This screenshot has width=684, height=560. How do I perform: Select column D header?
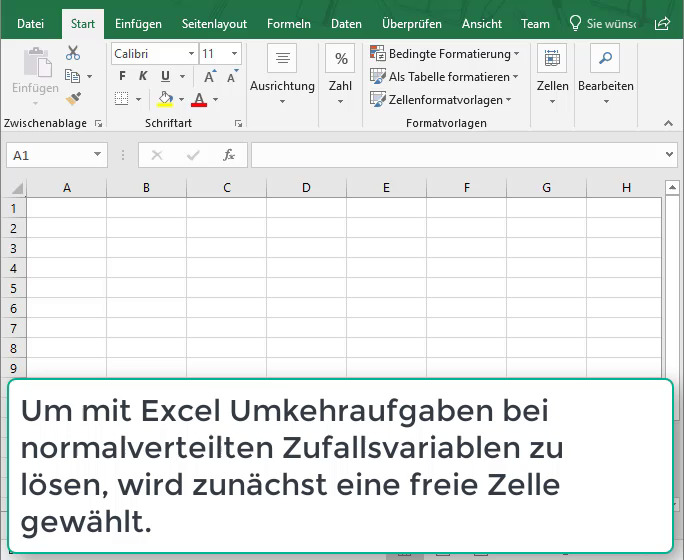click(x=306, y=188)
